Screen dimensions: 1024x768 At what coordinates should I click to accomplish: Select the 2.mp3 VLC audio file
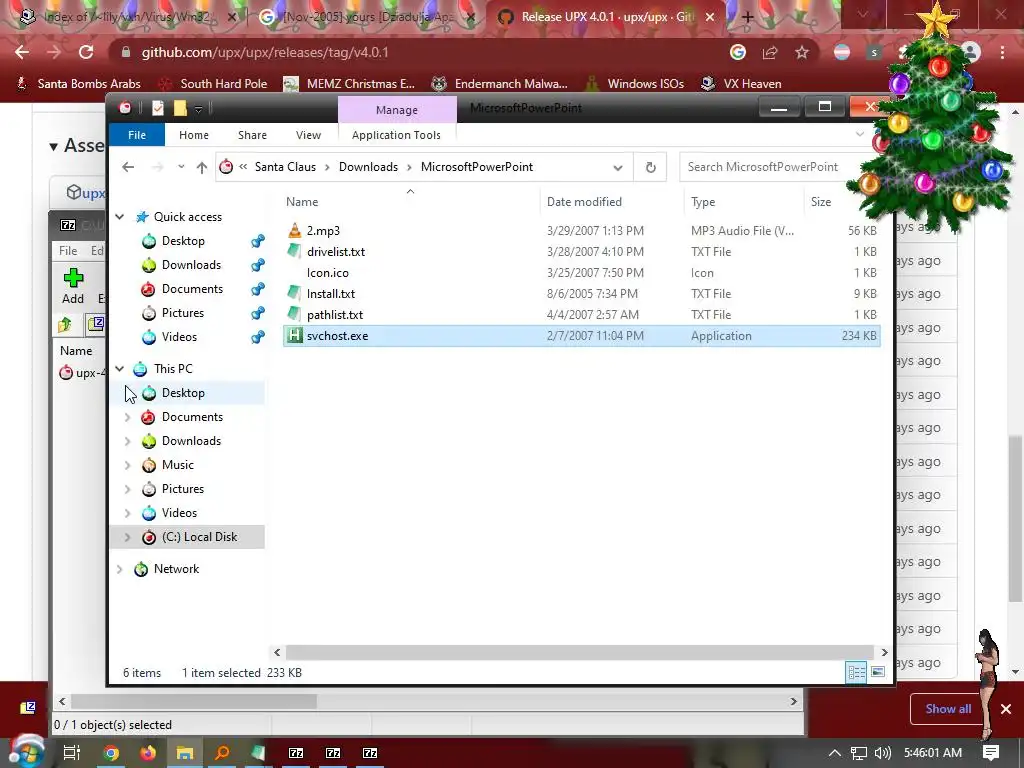[x=581, y=231]
